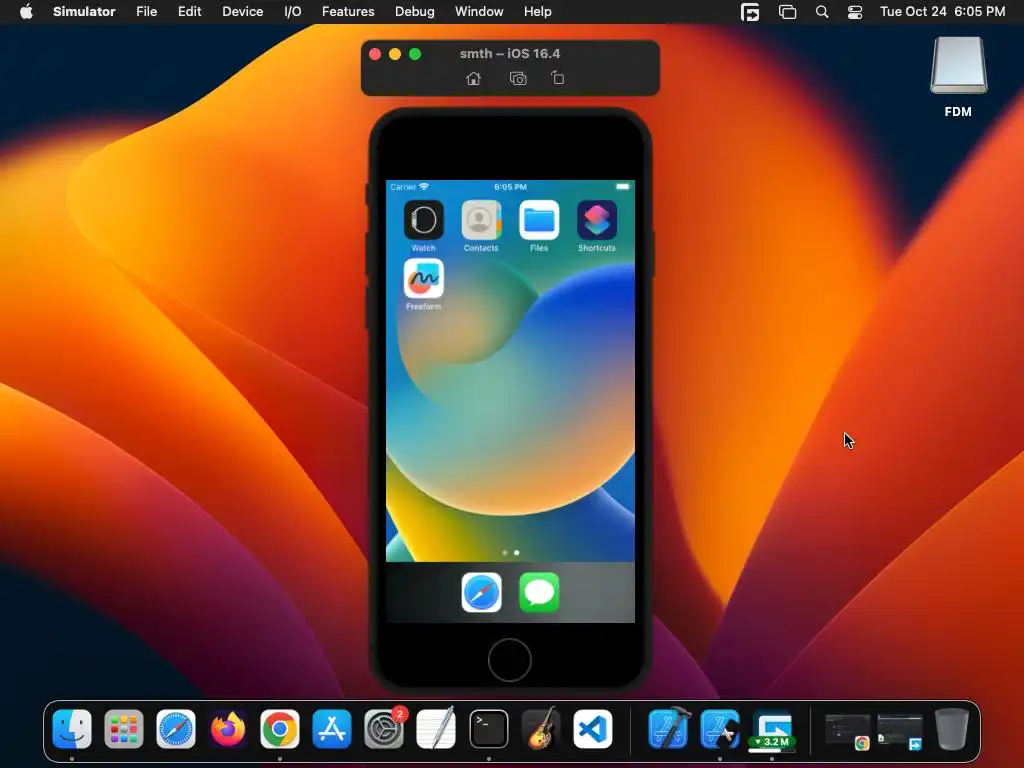1024x768 pixels.
Task: Open Control Center in menu bar
Action: [x=855, y=12]
